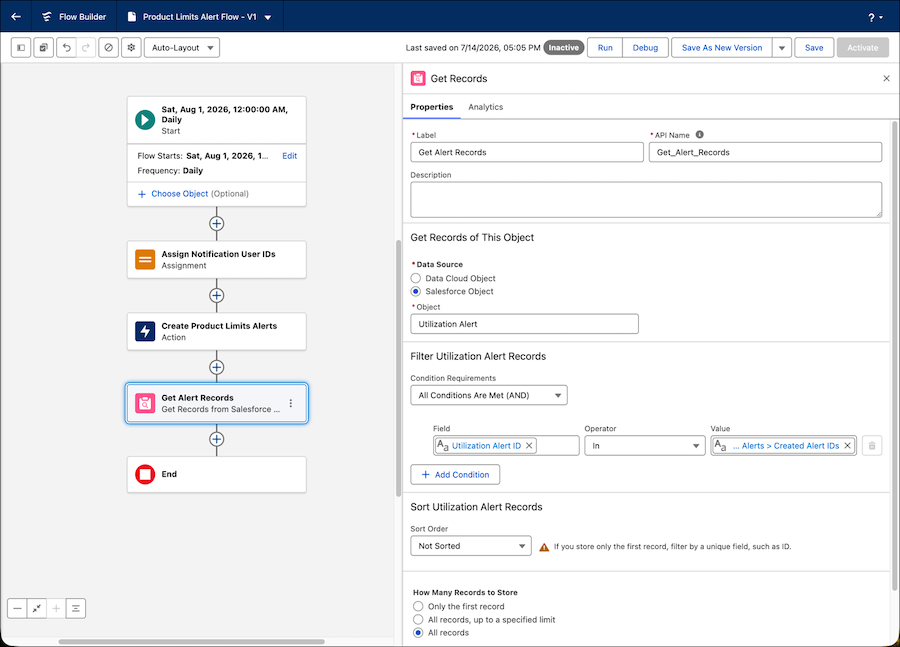Click the Debug button

pos(645,48)
